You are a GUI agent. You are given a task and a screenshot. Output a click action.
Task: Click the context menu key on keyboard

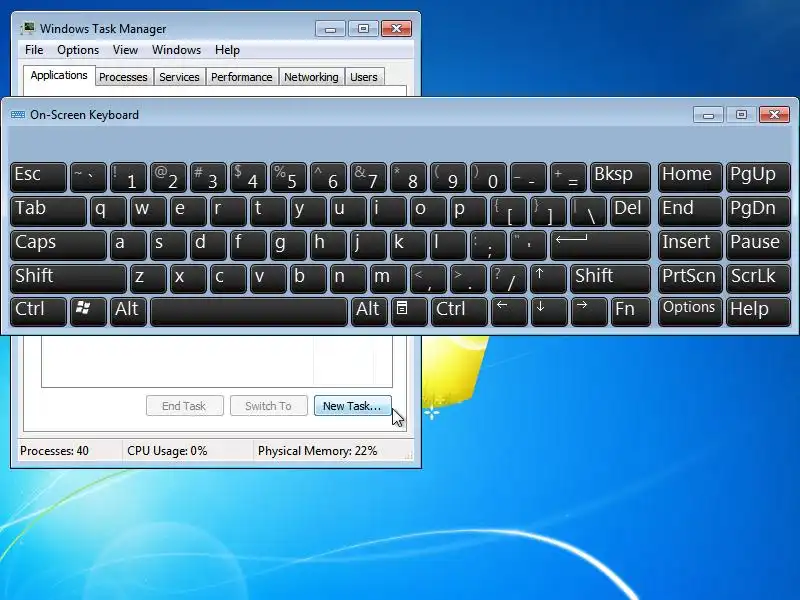click(x=409, y=311)
